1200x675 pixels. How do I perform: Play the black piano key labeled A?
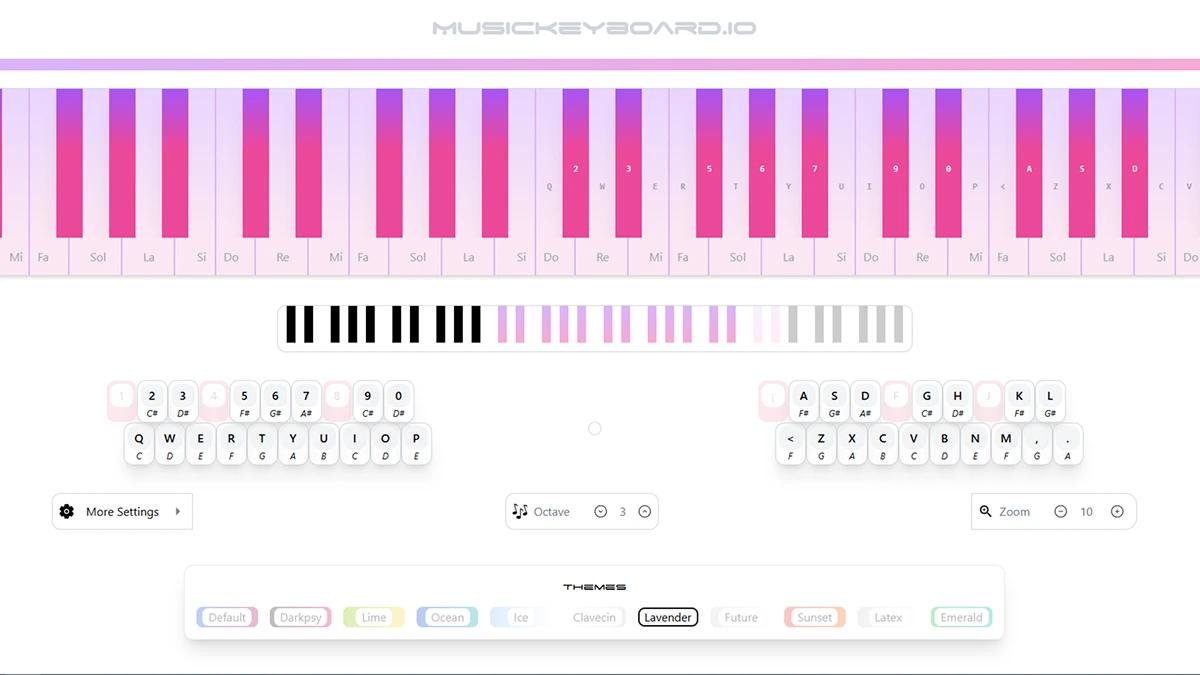coord(1029,163)
